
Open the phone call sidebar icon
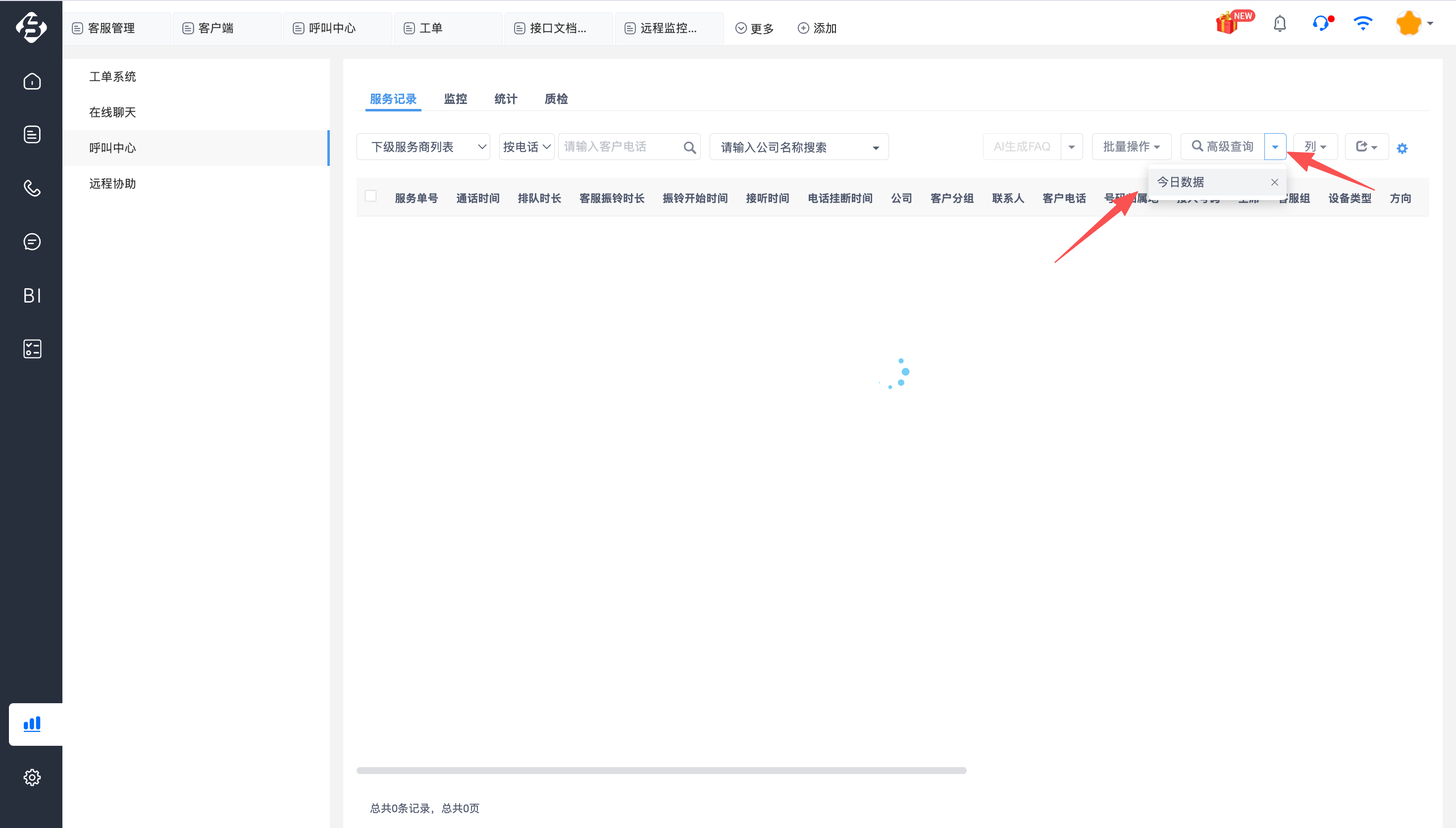coord(32,188)
